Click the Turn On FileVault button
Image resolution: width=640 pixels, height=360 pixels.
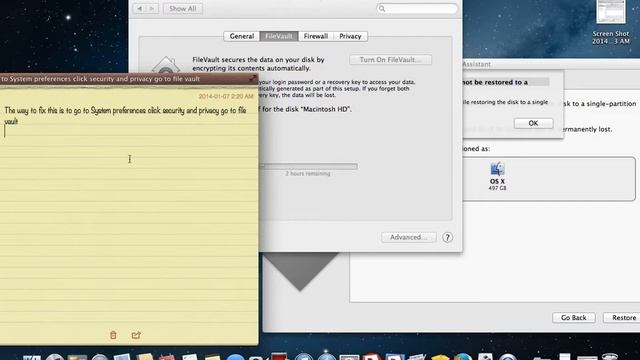tap(390, 60)
